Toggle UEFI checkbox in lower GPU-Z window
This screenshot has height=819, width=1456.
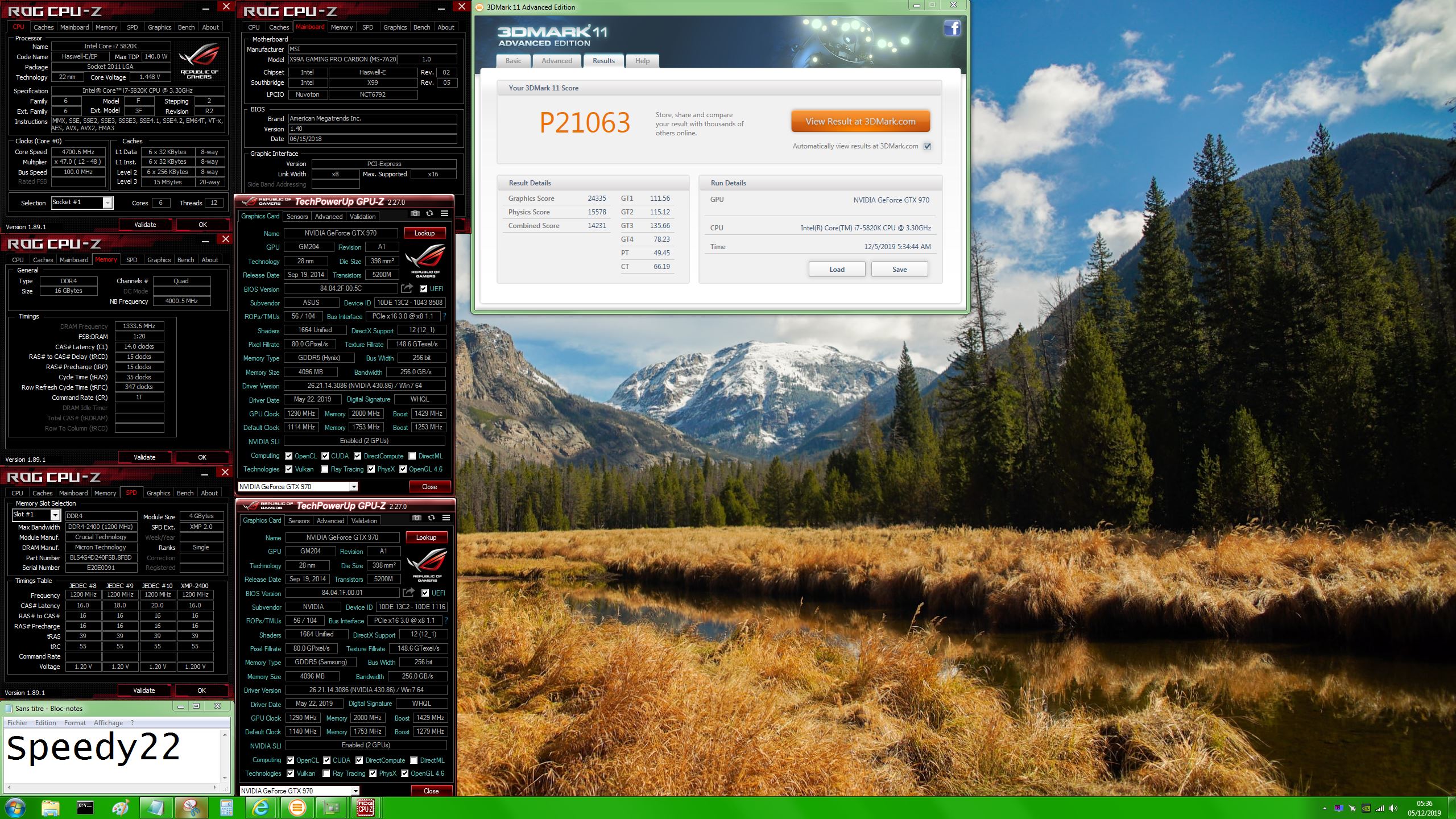tap(425, 593)
